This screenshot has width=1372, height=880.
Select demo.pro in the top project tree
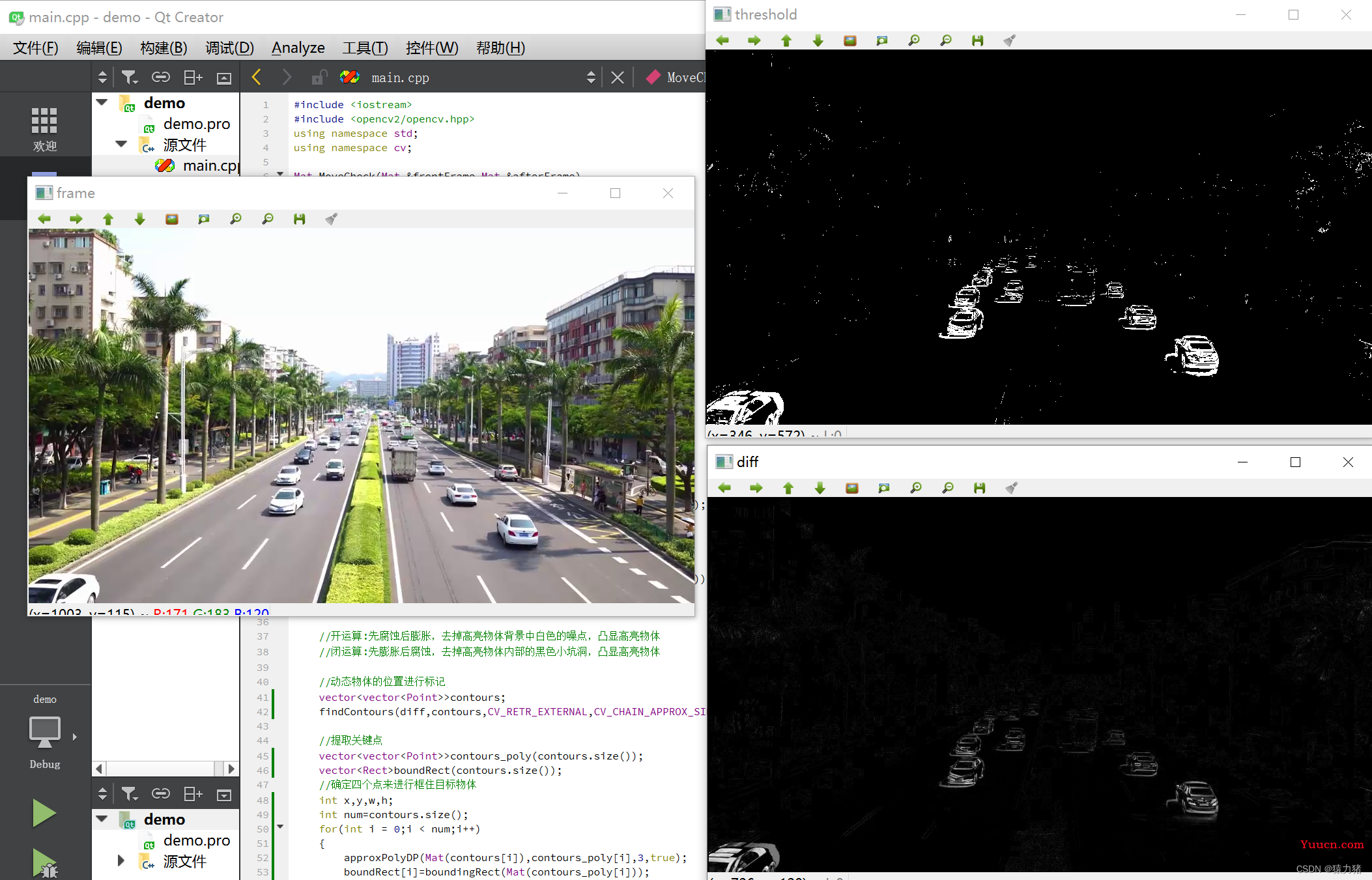196,124
